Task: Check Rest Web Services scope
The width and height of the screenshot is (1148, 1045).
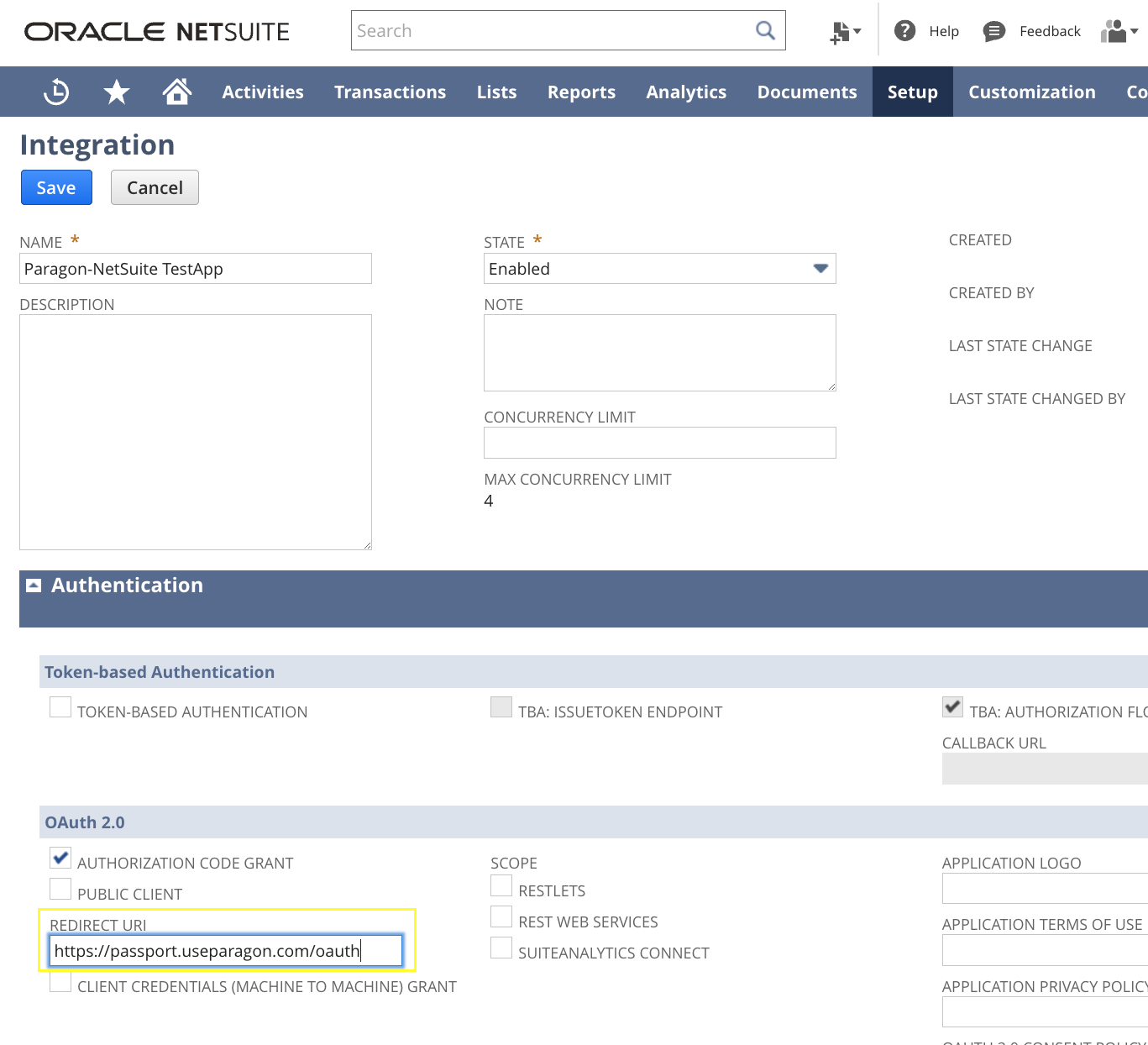Action: tap(501, 916)
